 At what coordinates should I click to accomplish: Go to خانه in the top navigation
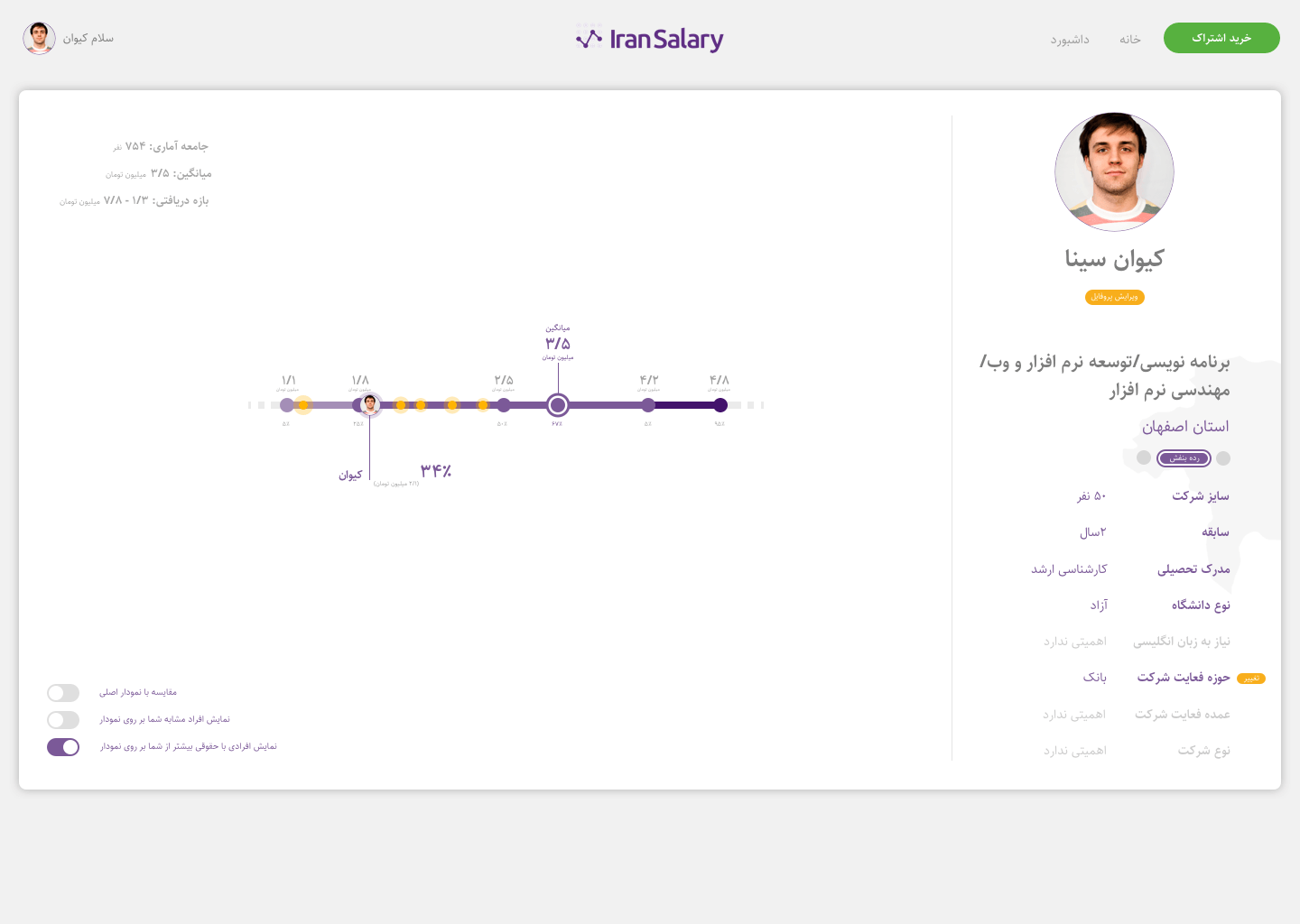point(1130,40)
